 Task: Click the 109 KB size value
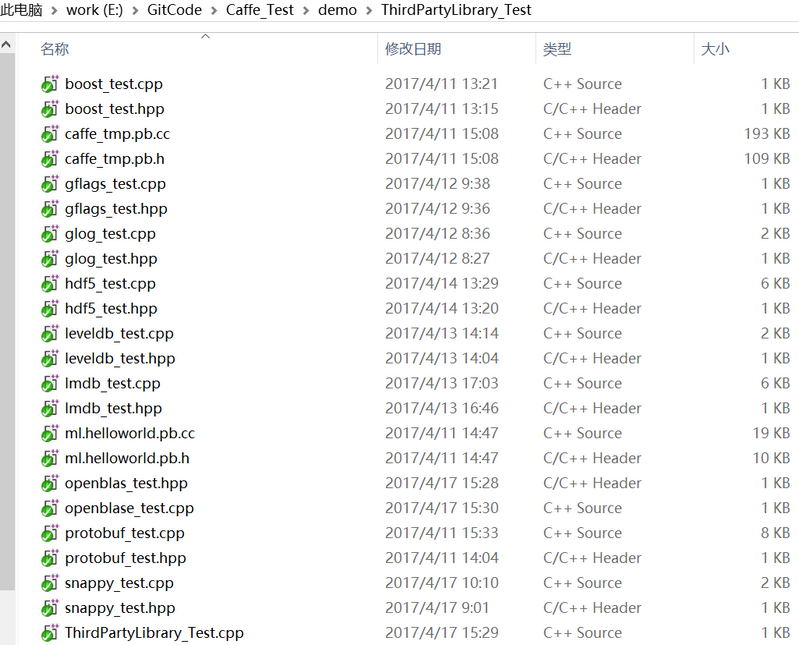point(767,159)
